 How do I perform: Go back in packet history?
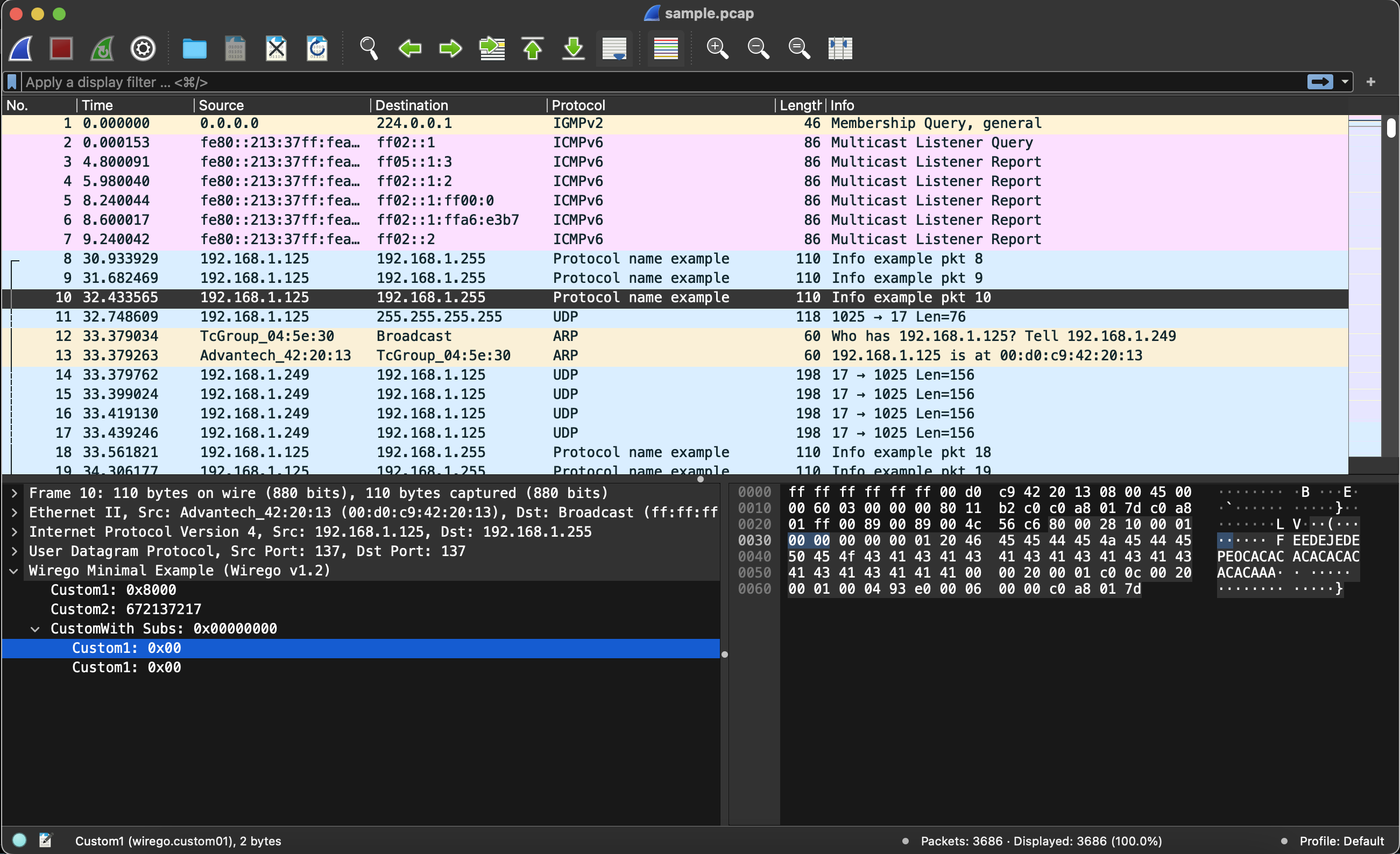(409, 48)
